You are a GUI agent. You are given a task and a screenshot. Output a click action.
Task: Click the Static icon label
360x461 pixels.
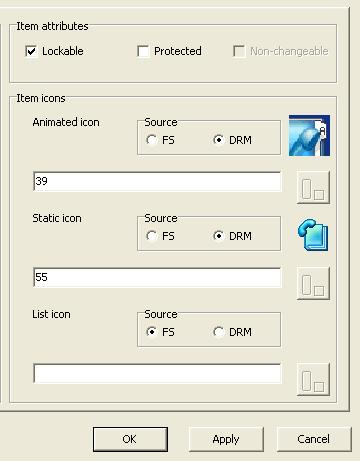(57, 218)
